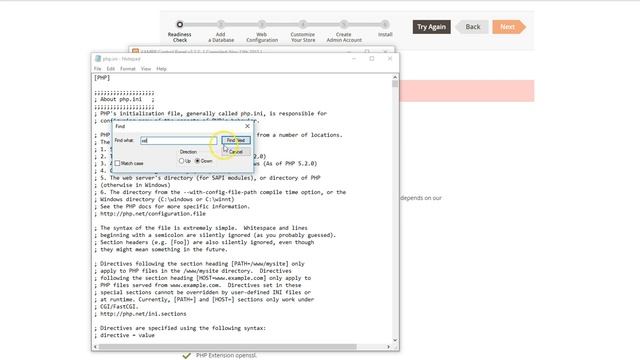This screenshot has width=640, height=360.
Task: Select the Create Admin Account step
Action: pos(344,24)
